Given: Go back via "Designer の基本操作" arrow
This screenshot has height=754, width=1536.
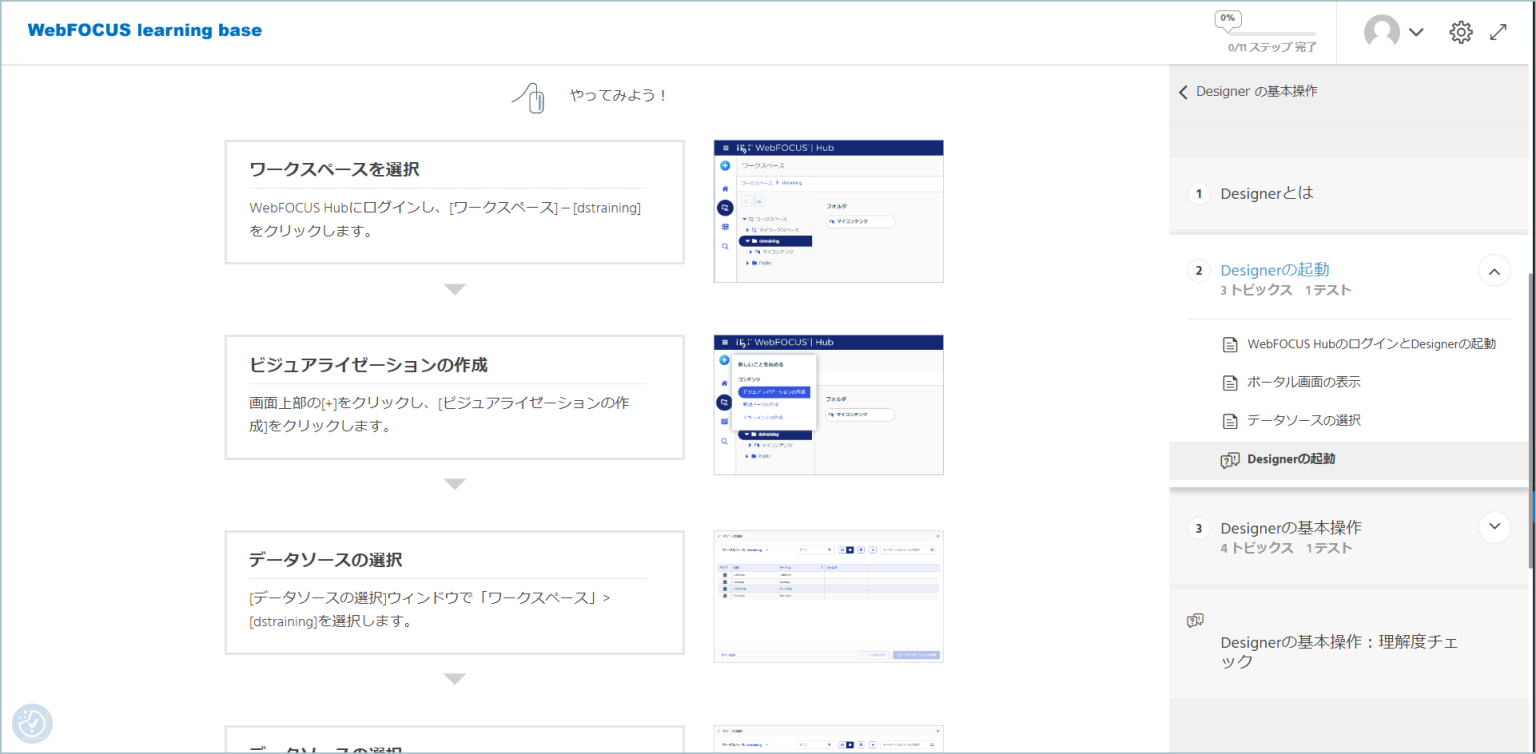Looking at the screenshot, I should pyautogui.click(x=1184, y=91).
